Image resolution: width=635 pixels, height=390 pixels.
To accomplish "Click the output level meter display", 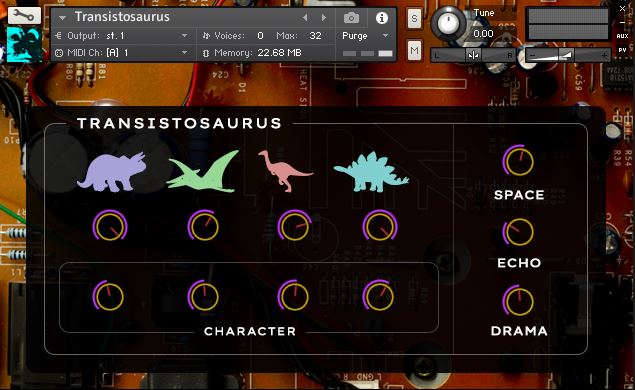I will pyautogui.click(x=568, y=24).
